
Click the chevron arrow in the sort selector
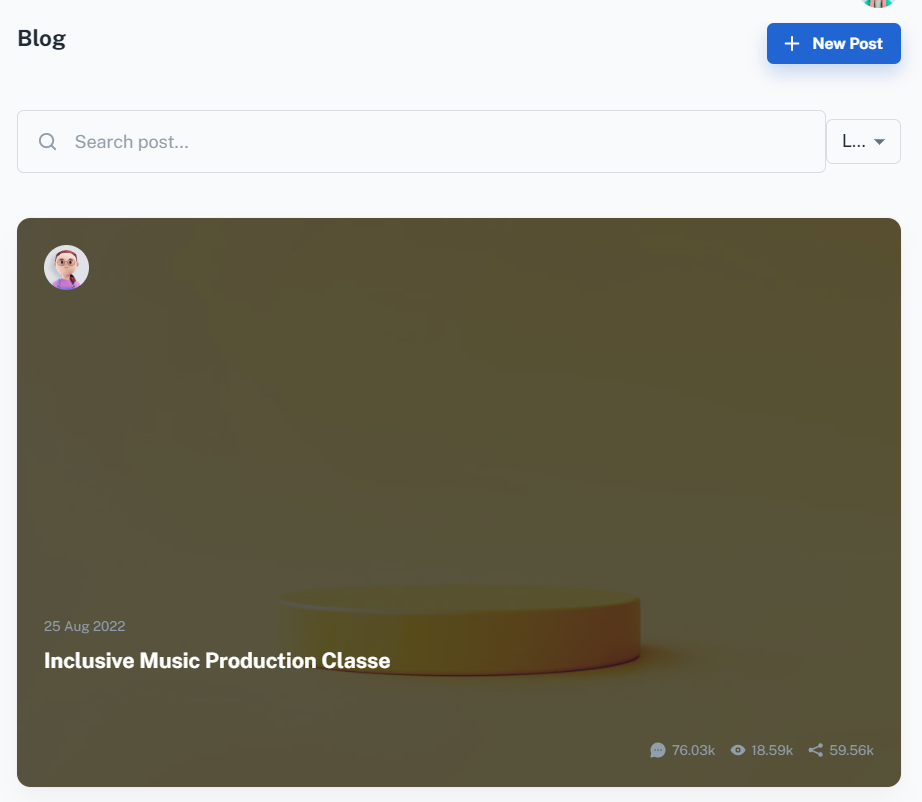(x=879, y=141)
